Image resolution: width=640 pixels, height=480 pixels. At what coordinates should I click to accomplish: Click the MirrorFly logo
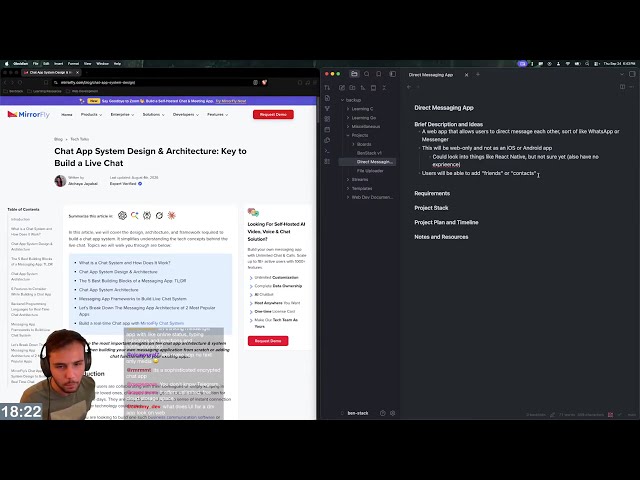point(29,114)
